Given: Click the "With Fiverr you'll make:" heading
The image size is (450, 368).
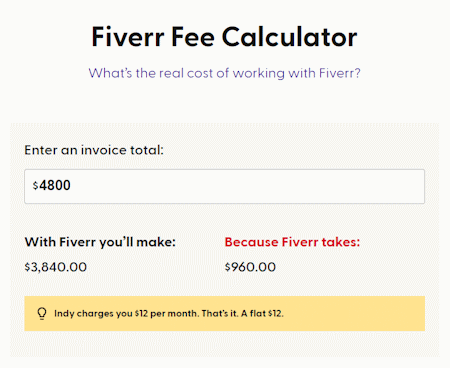Looking at the screenshot, I should 100,242.
